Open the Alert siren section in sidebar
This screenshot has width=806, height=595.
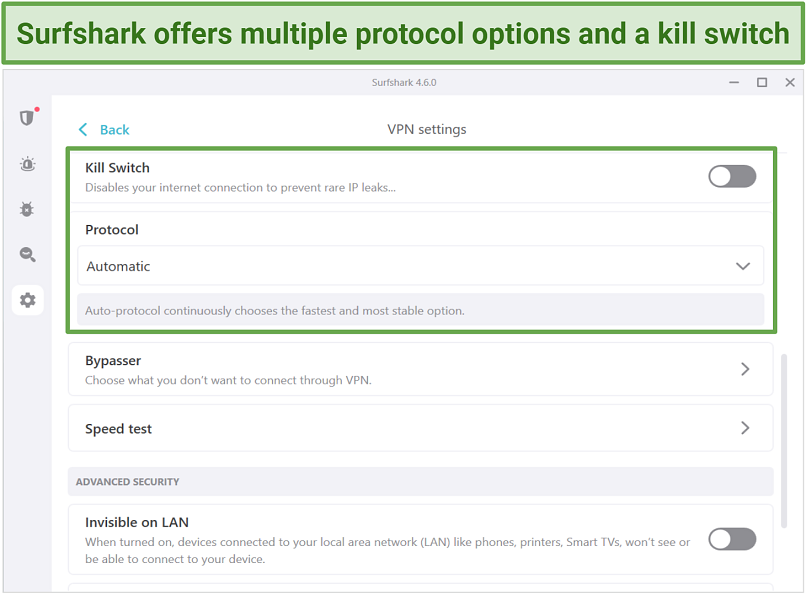coord(27,164)
